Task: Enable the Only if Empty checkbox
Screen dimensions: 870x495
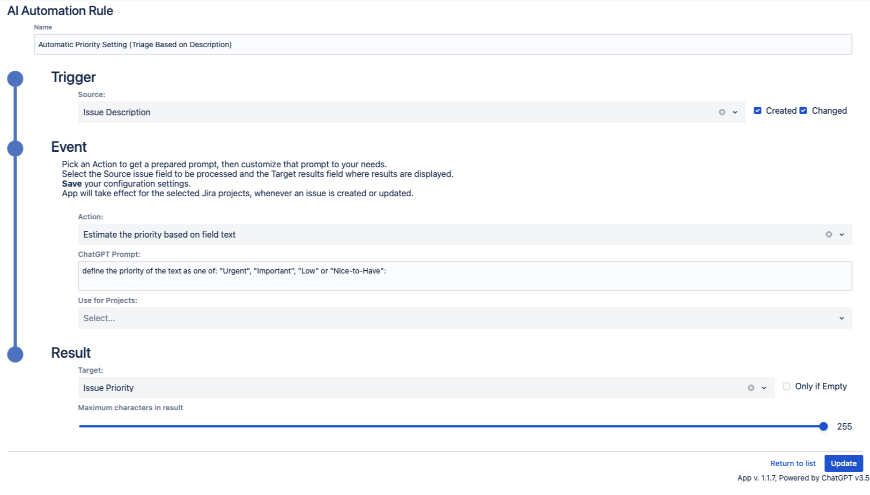Action: [787, 386]
